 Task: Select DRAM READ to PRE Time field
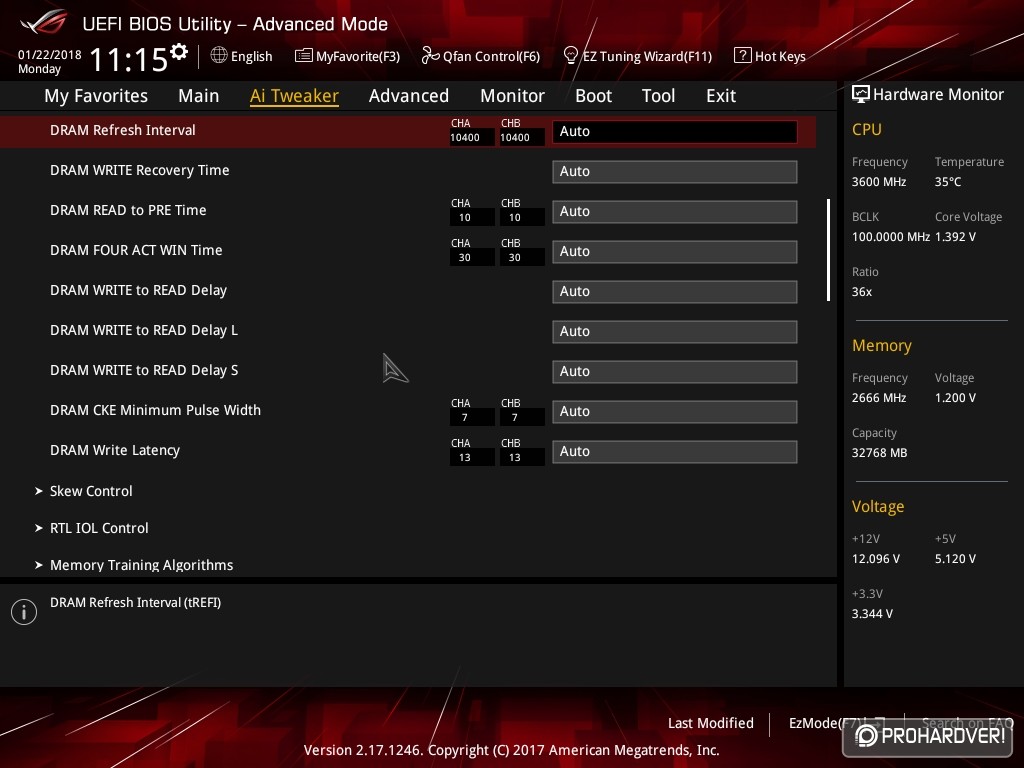tap(675, 212)
